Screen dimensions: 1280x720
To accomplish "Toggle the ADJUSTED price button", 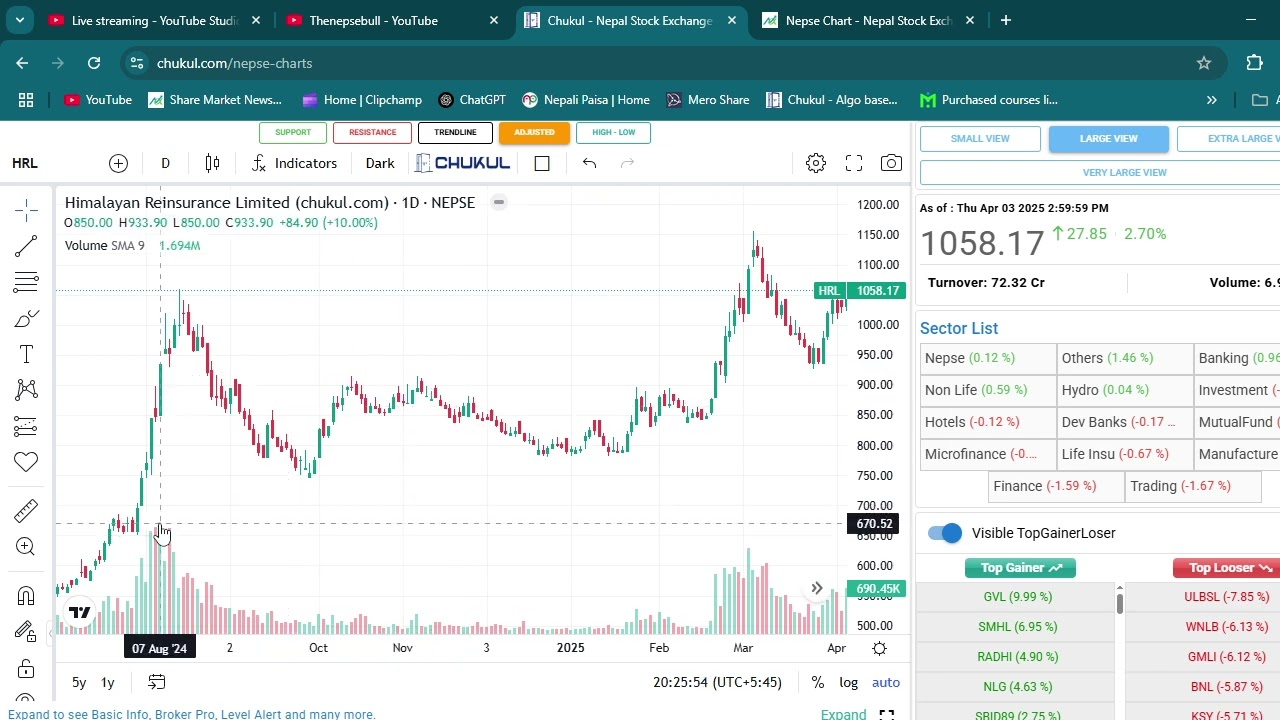I will click(x=534, y=132).
